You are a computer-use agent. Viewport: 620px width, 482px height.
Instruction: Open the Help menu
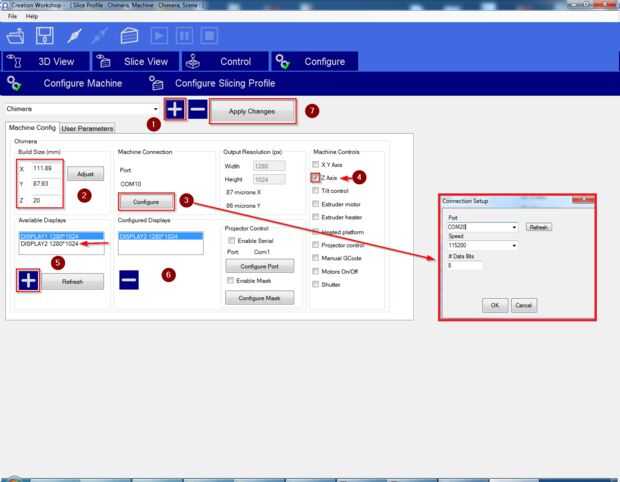pos(32,16)
